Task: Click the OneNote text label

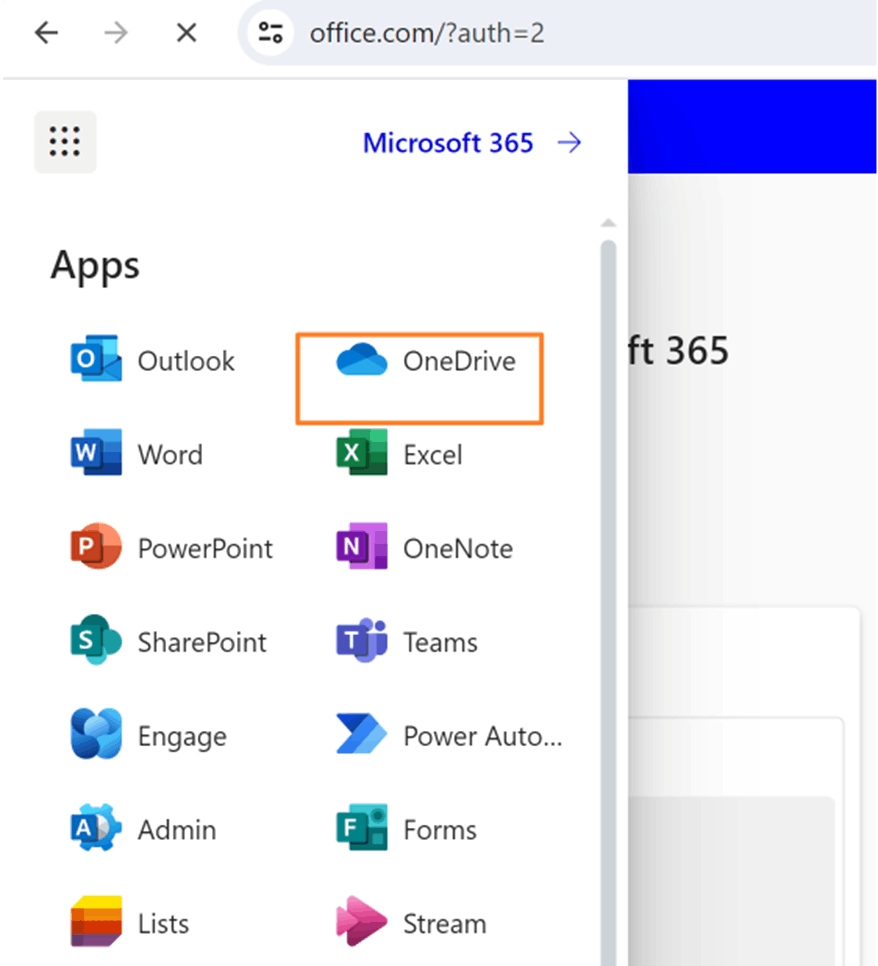Action: point(458,548)
